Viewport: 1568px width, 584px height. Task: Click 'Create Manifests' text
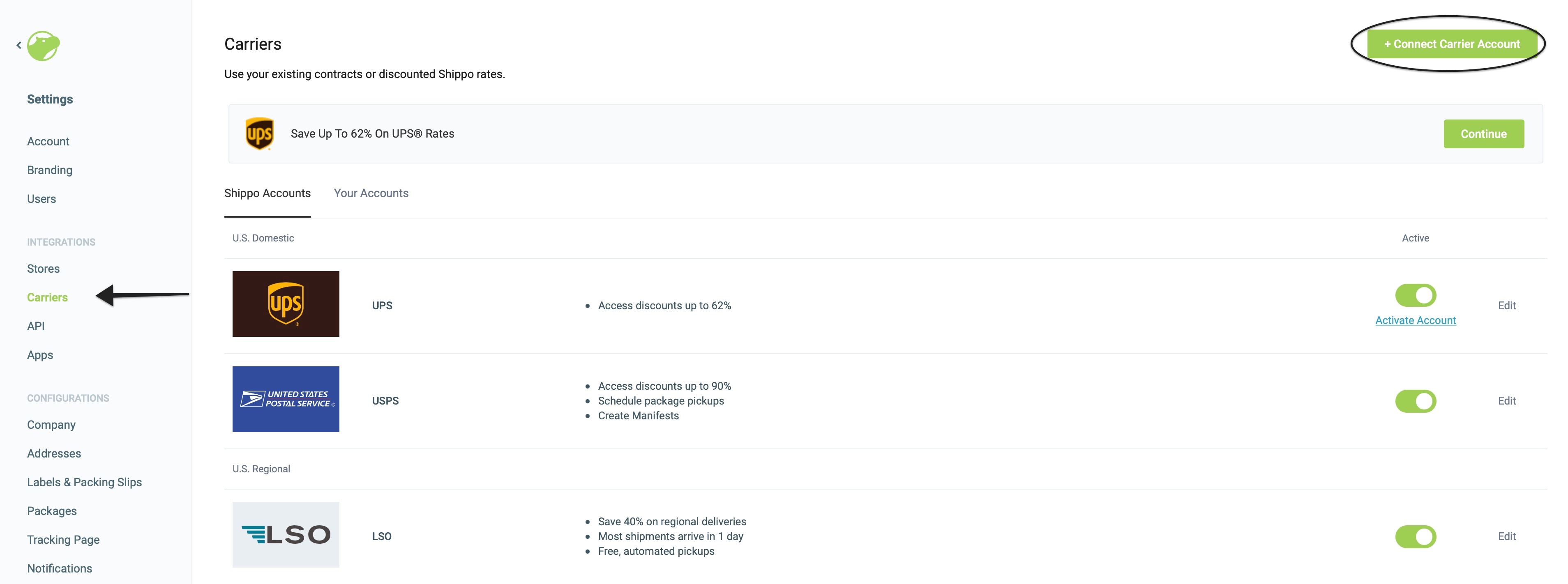point(638,416)
